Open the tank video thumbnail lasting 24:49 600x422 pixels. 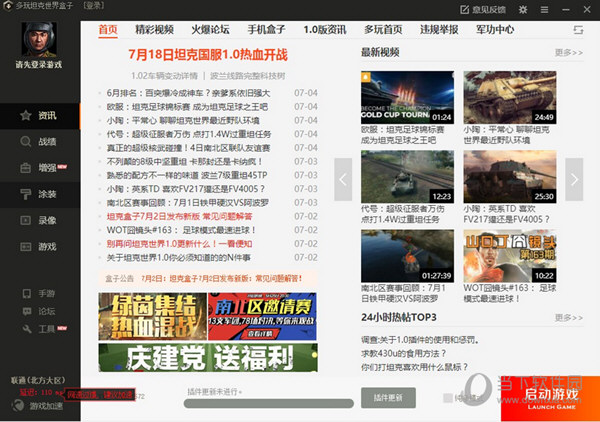point(510,97)
